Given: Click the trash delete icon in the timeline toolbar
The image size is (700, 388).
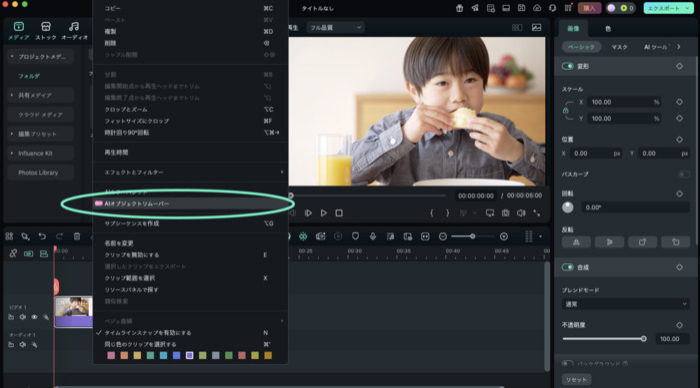Looking at the screenshot, I should click(77, 236).
